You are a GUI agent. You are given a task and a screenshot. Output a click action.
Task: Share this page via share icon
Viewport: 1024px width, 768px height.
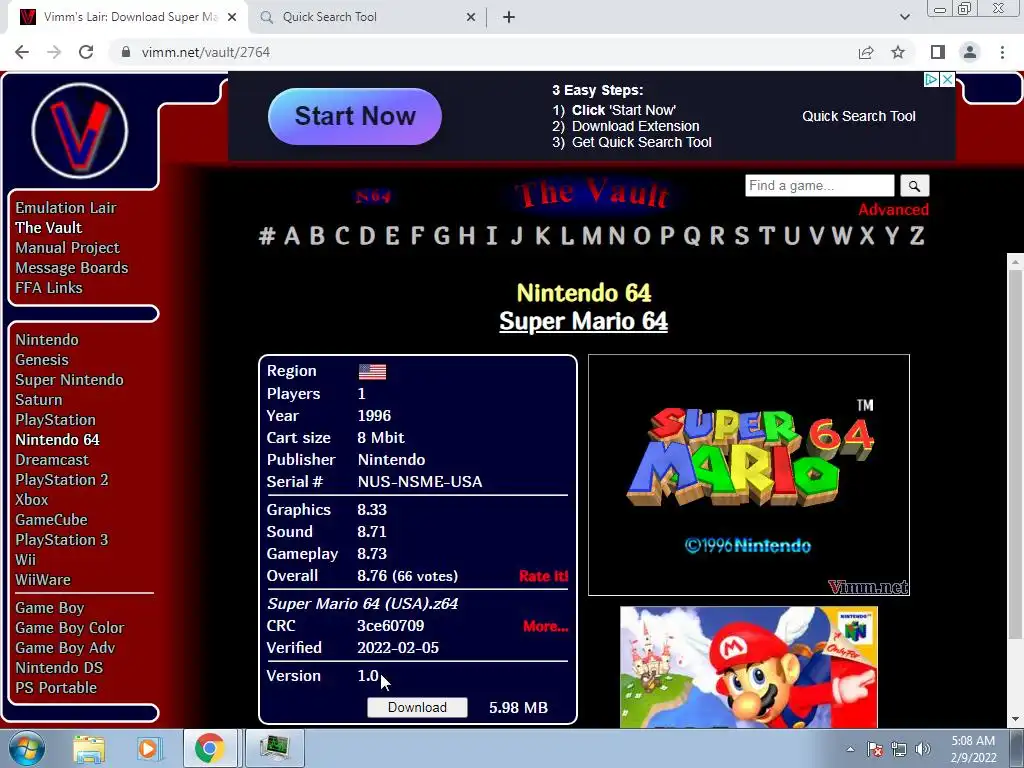tap(866, 52)
